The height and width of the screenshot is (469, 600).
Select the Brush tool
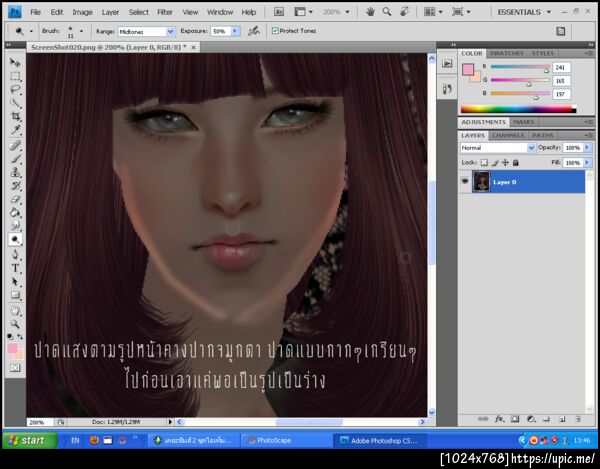(15, 158)
